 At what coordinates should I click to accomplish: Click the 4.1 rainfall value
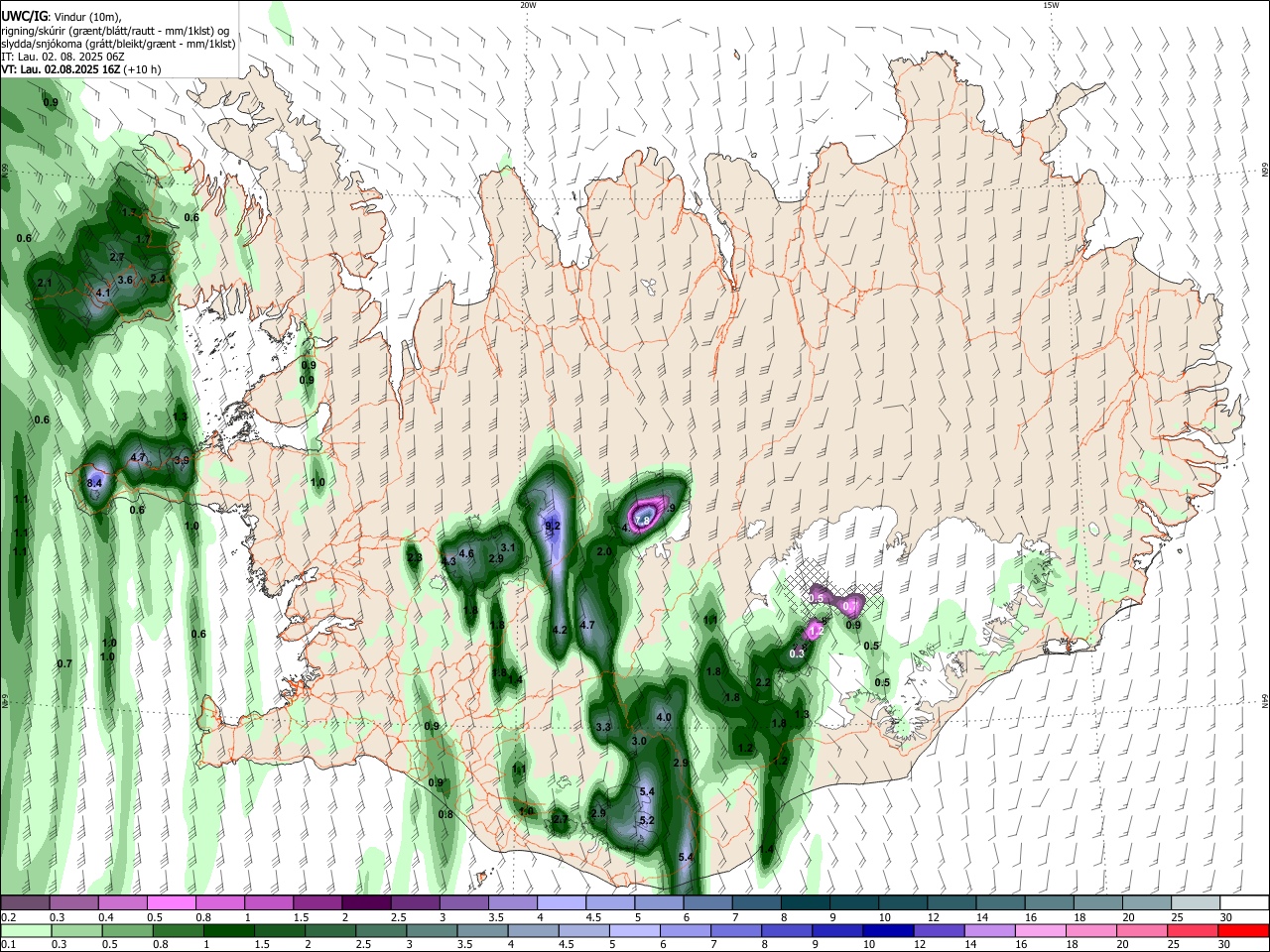click(x=103, y=294)
